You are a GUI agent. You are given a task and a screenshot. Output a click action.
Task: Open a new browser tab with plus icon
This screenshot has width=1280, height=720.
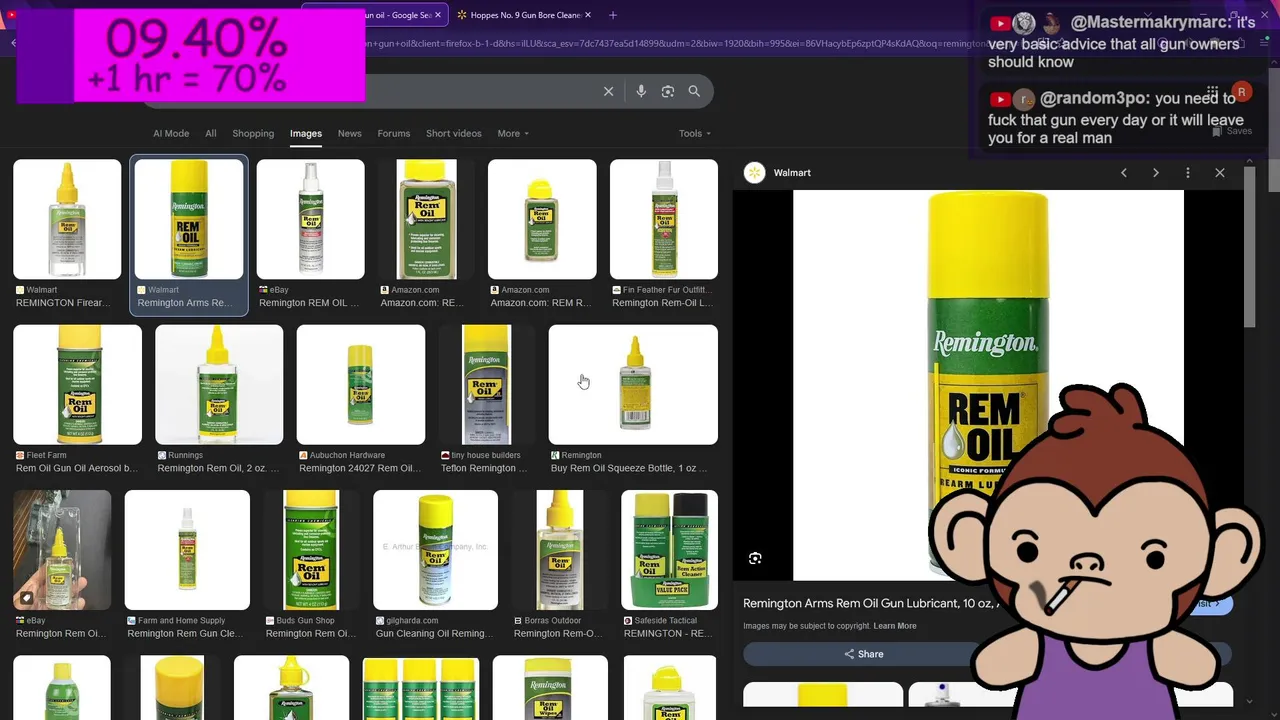613,15
